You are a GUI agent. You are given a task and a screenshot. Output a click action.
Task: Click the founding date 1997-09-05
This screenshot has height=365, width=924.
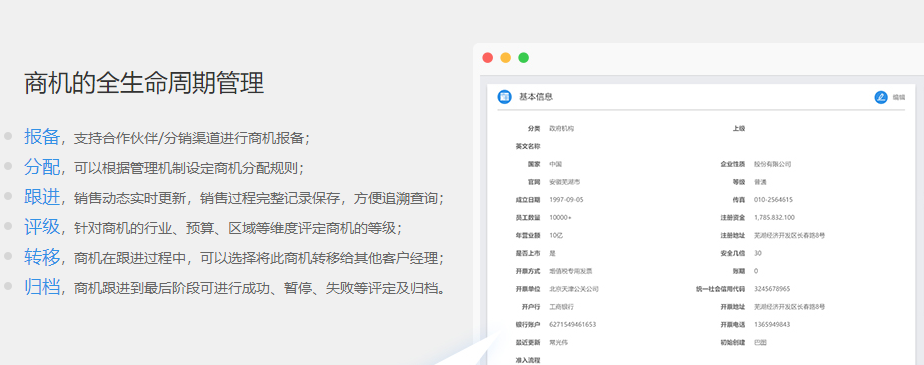tap(566, 200)
